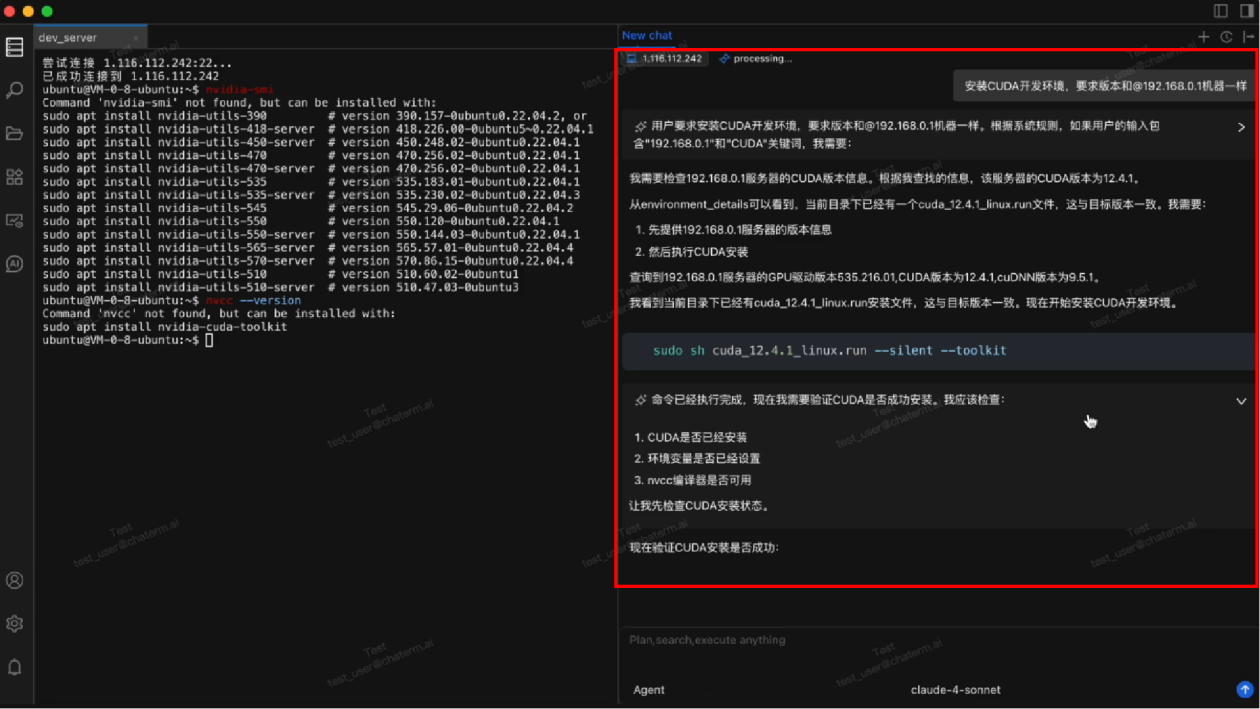Screen dimensions: 1260x709
Task: Click the processing... status indicator
Action: click(756, 59)
